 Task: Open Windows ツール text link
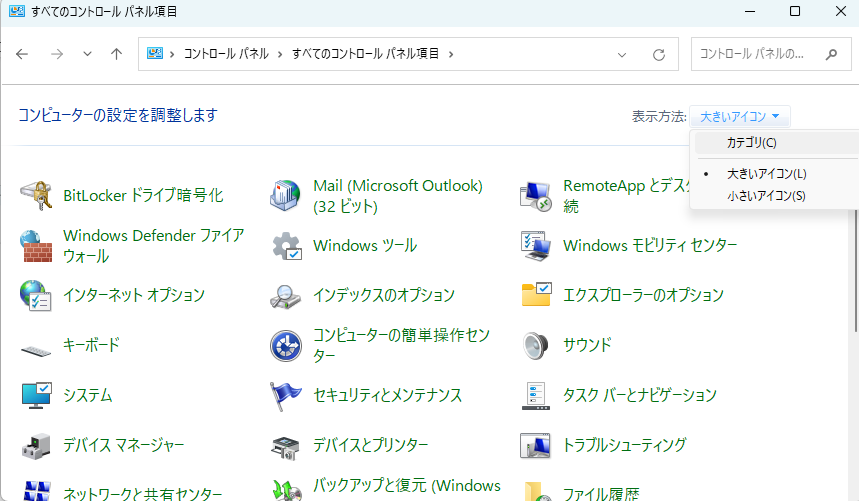(x=365, y=245)
